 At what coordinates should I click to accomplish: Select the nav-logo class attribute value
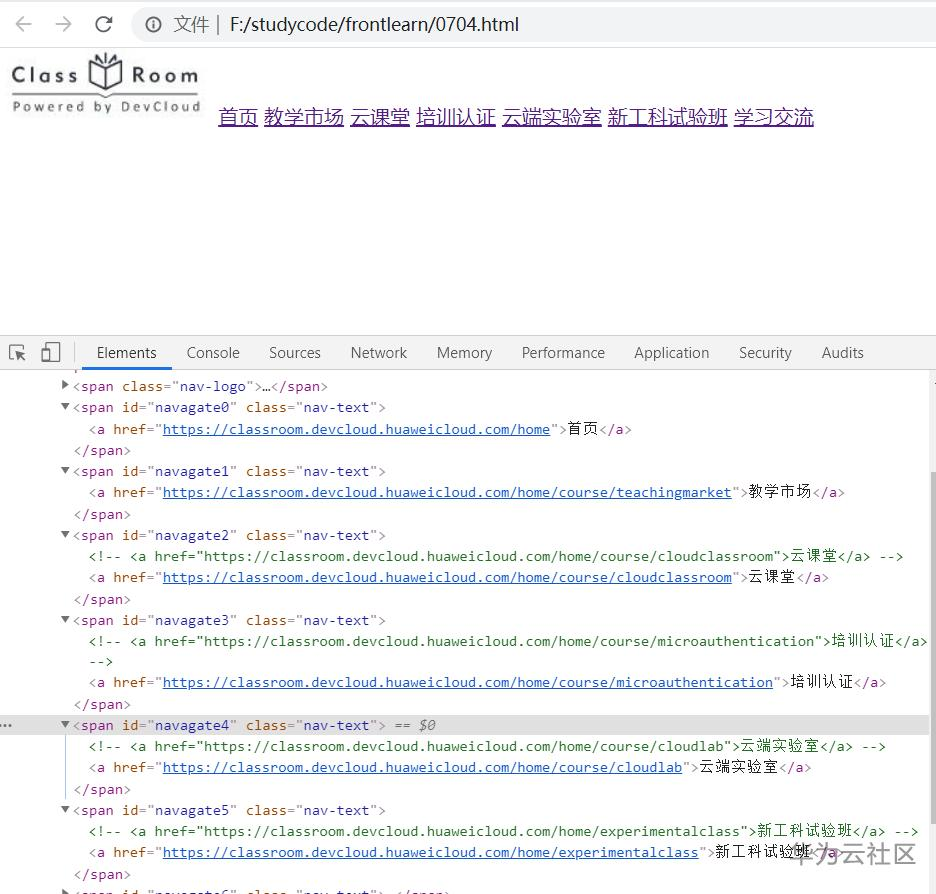[x=213, y=387]
